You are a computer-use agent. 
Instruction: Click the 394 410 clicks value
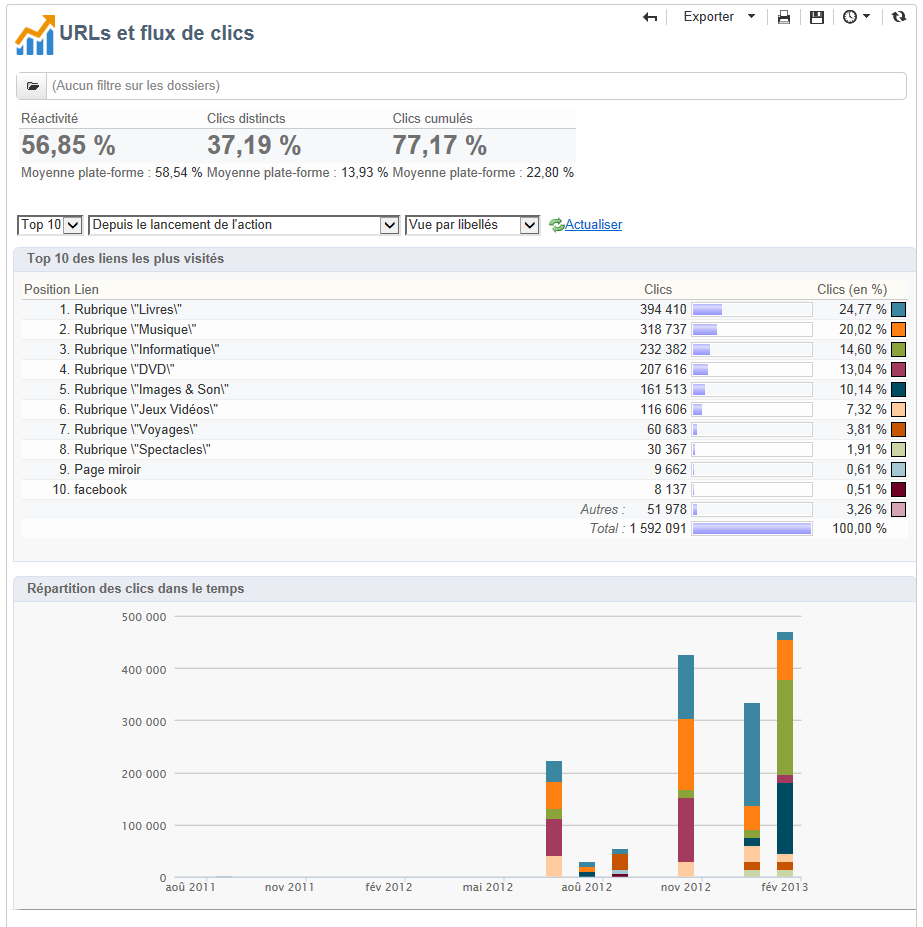click(663, 309)
